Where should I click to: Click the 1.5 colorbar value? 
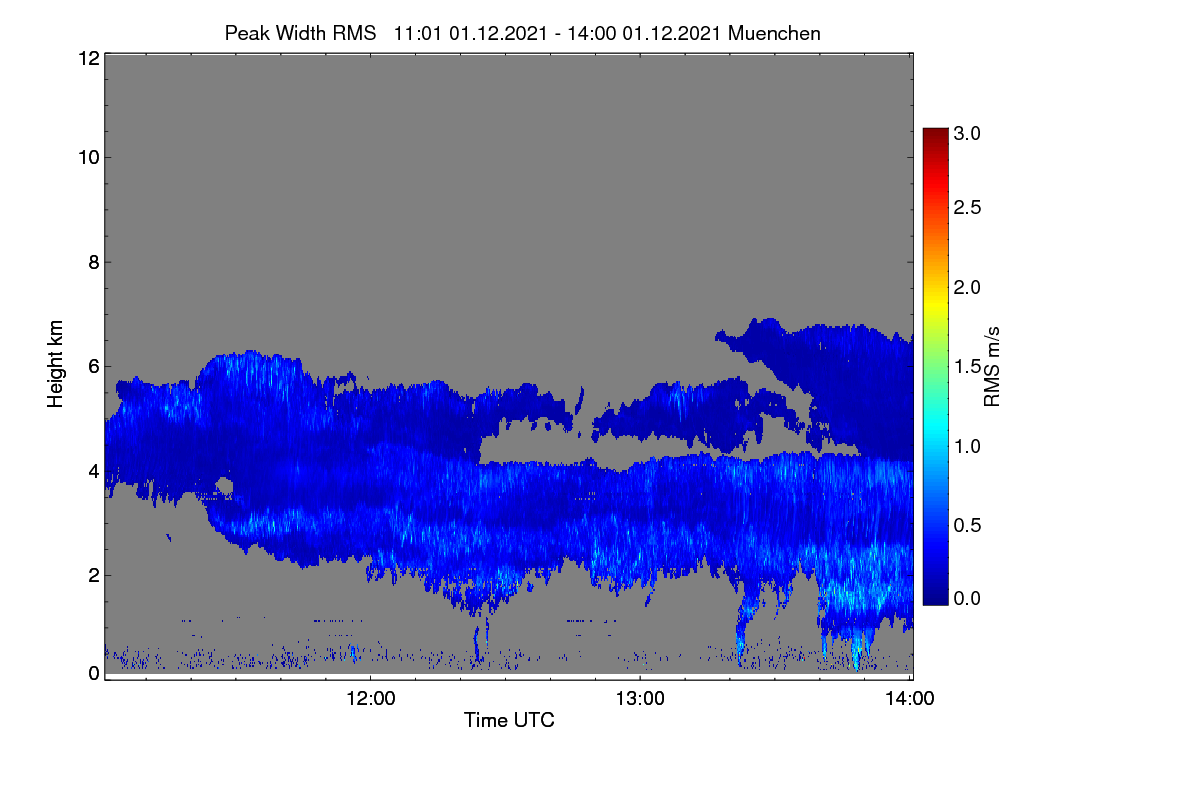pyautogui.click(x=967, y=366)
